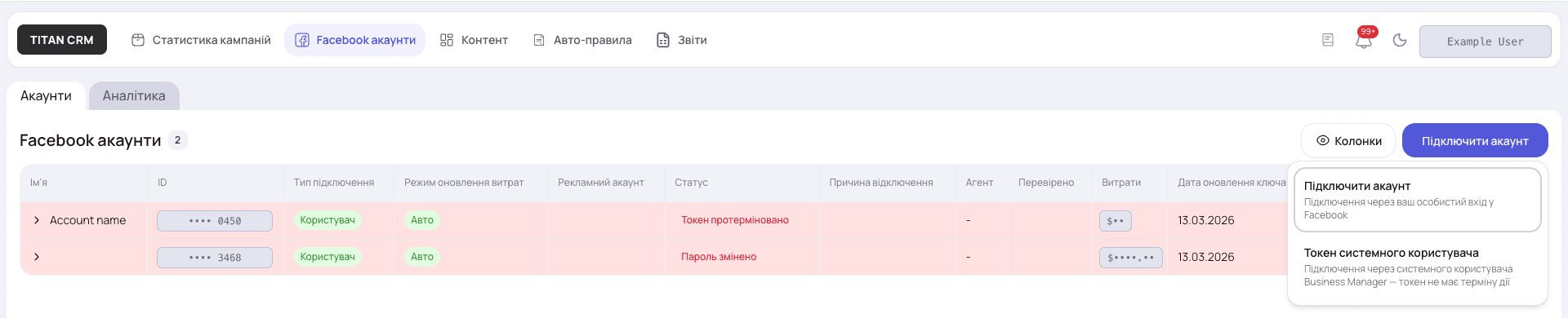1568x318 pixels.
Task: Click the Пароль змінено status
Action: point(719,257)
